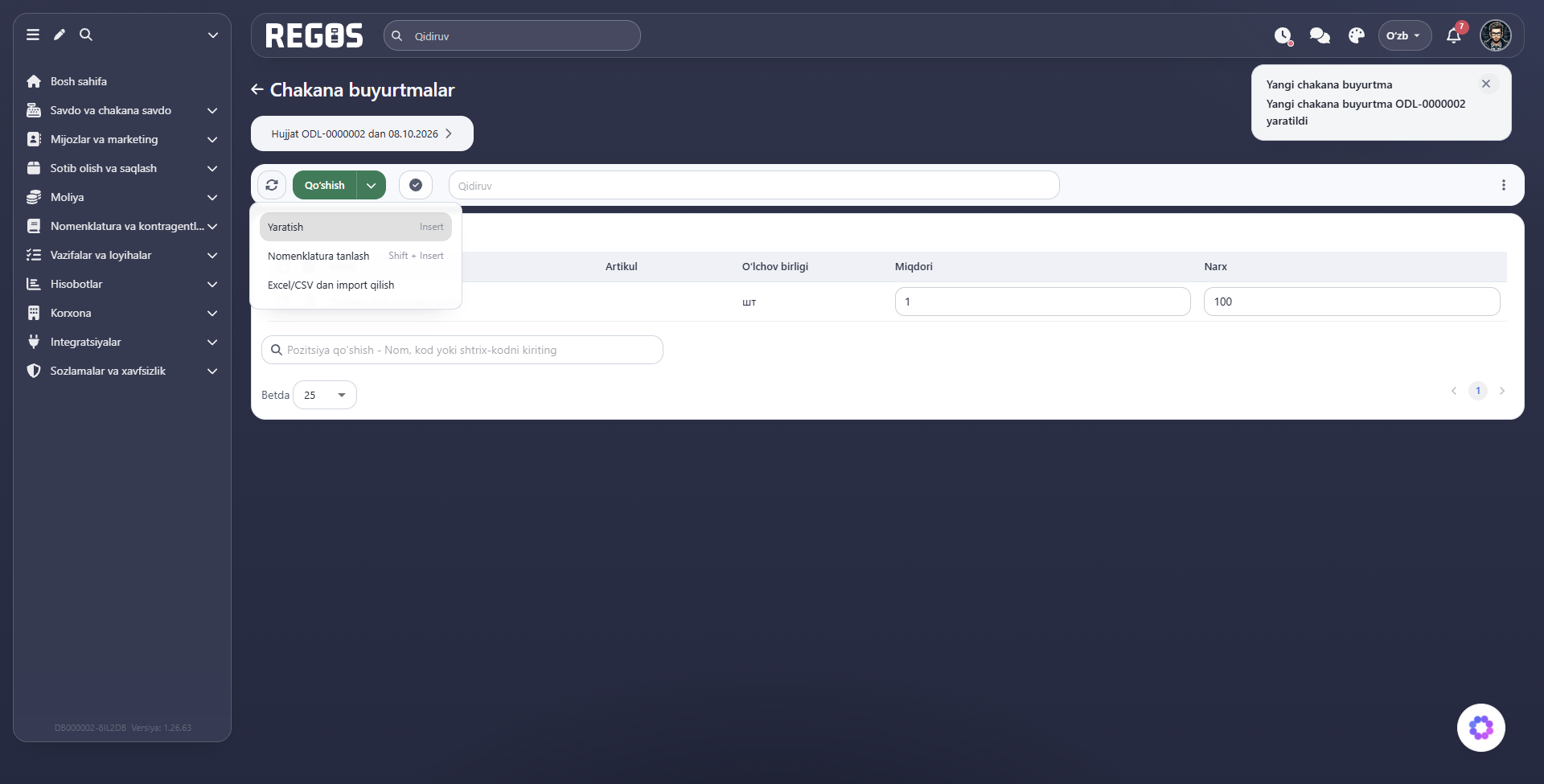Open Hujjat ODL-0000002 breadcrumb tab
The height and width of the screenshot is (784, 1544).
tap(362, 133)
